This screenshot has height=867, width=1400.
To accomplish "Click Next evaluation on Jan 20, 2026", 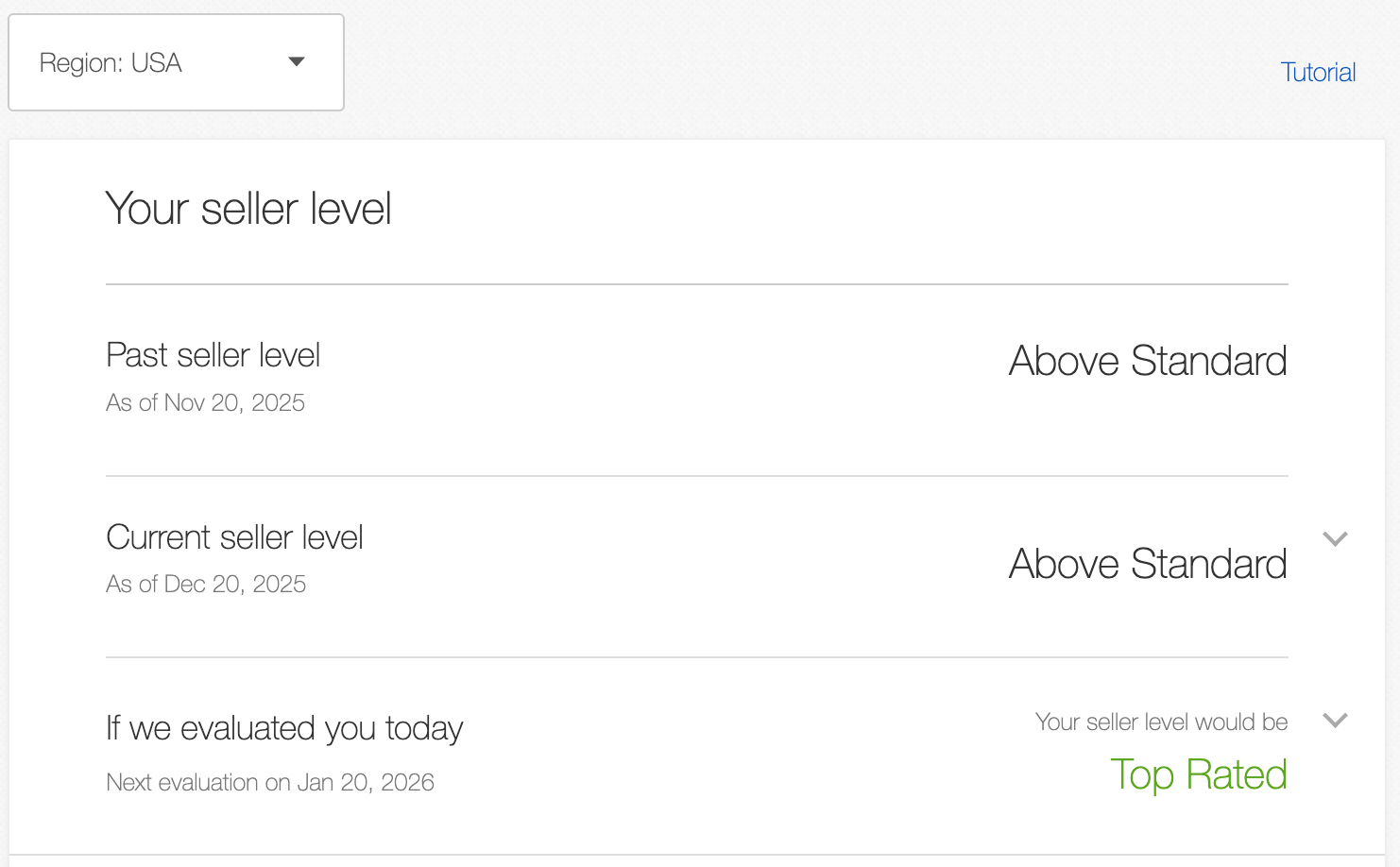I will tap(270, 783).
